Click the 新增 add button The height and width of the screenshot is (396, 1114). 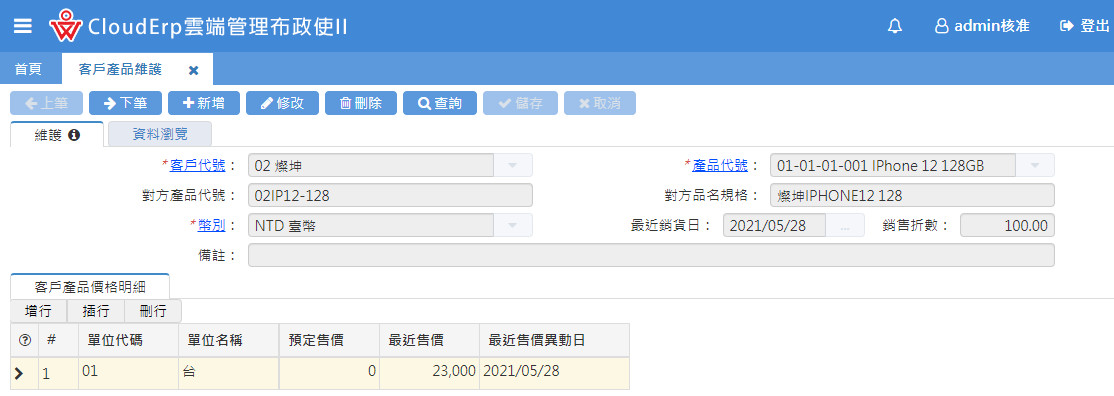tap(204, 103)
